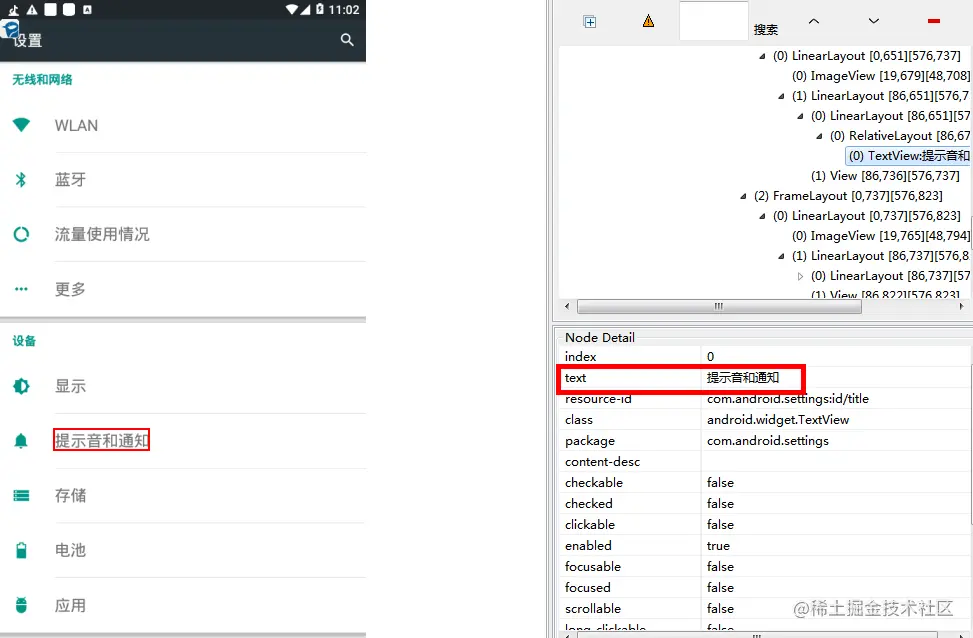Tap the wifi signal icon in status bar

(x=292, y=9)
